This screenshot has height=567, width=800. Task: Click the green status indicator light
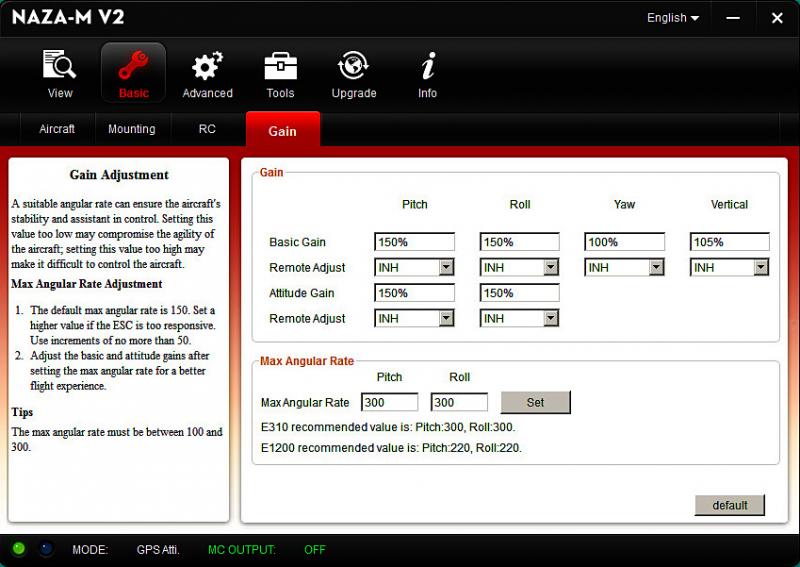(19, 549)
